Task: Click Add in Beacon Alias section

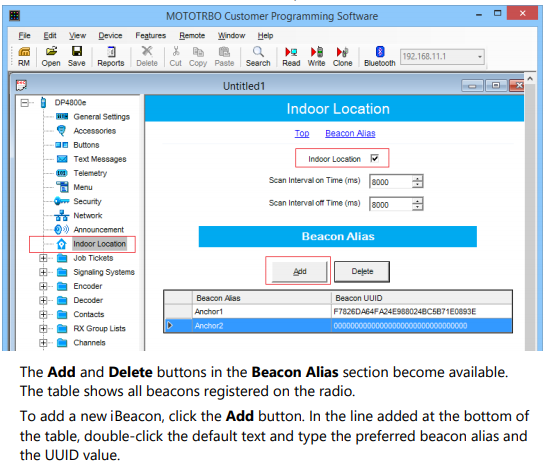Action: pyautogui.click(x=299, y=271)
